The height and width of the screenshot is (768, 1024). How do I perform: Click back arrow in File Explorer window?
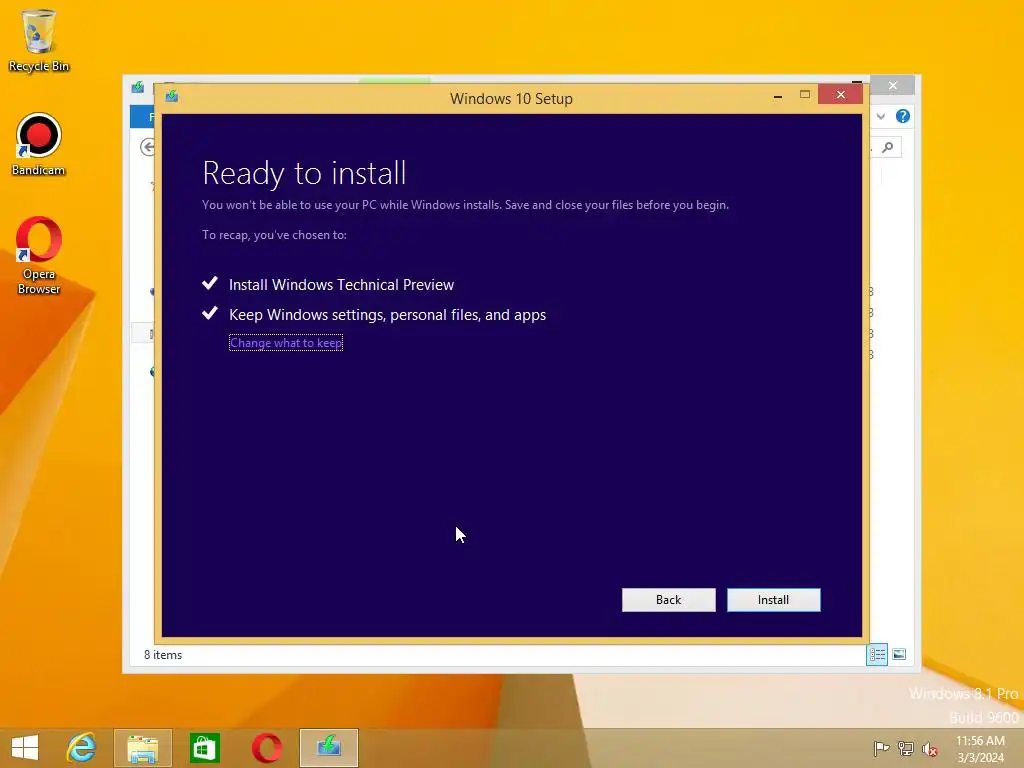coord(148,148)
